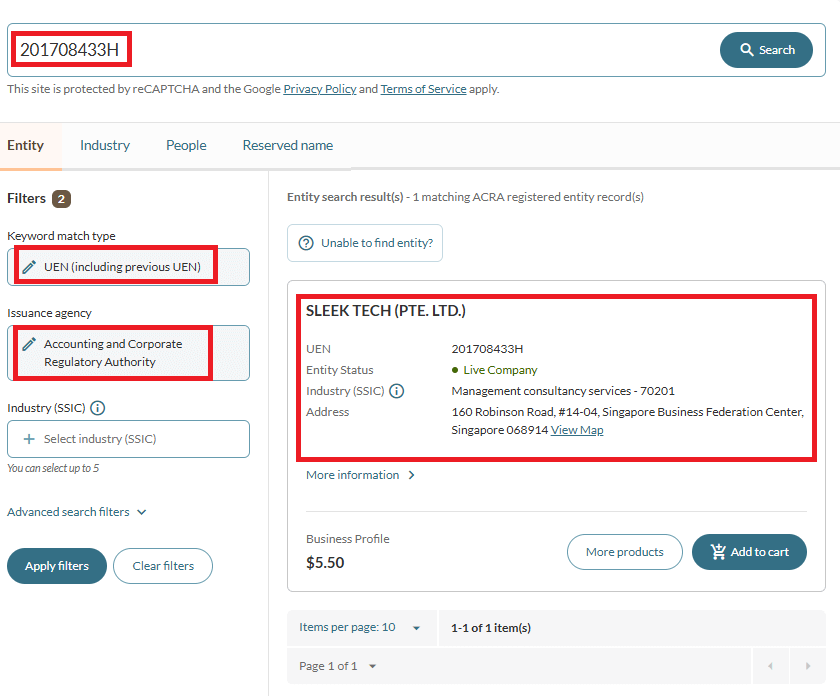Screen dimensions: 840x696
Task: Open the Reserved name tab
Action: (x=287, y=144)
